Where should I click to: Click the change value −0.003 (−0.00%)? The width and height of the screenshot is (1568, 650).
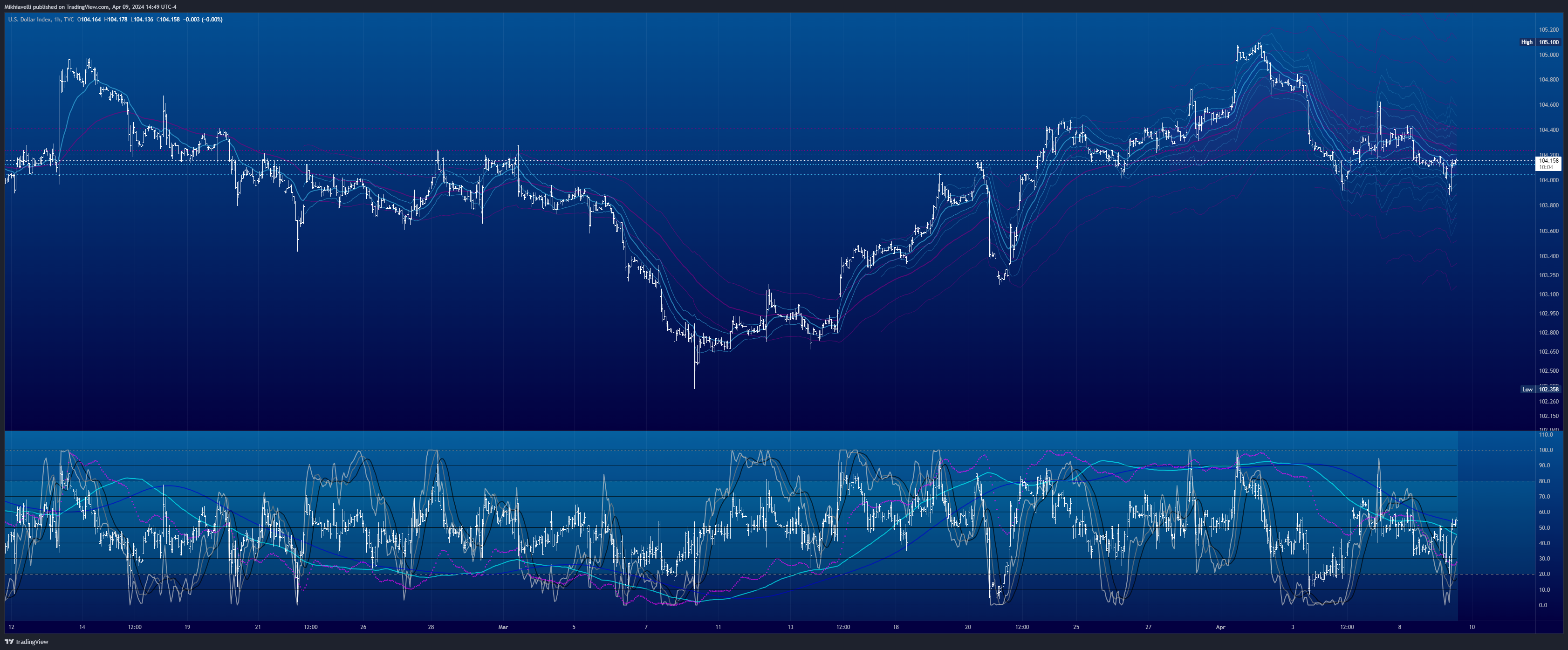click(203, 20)
